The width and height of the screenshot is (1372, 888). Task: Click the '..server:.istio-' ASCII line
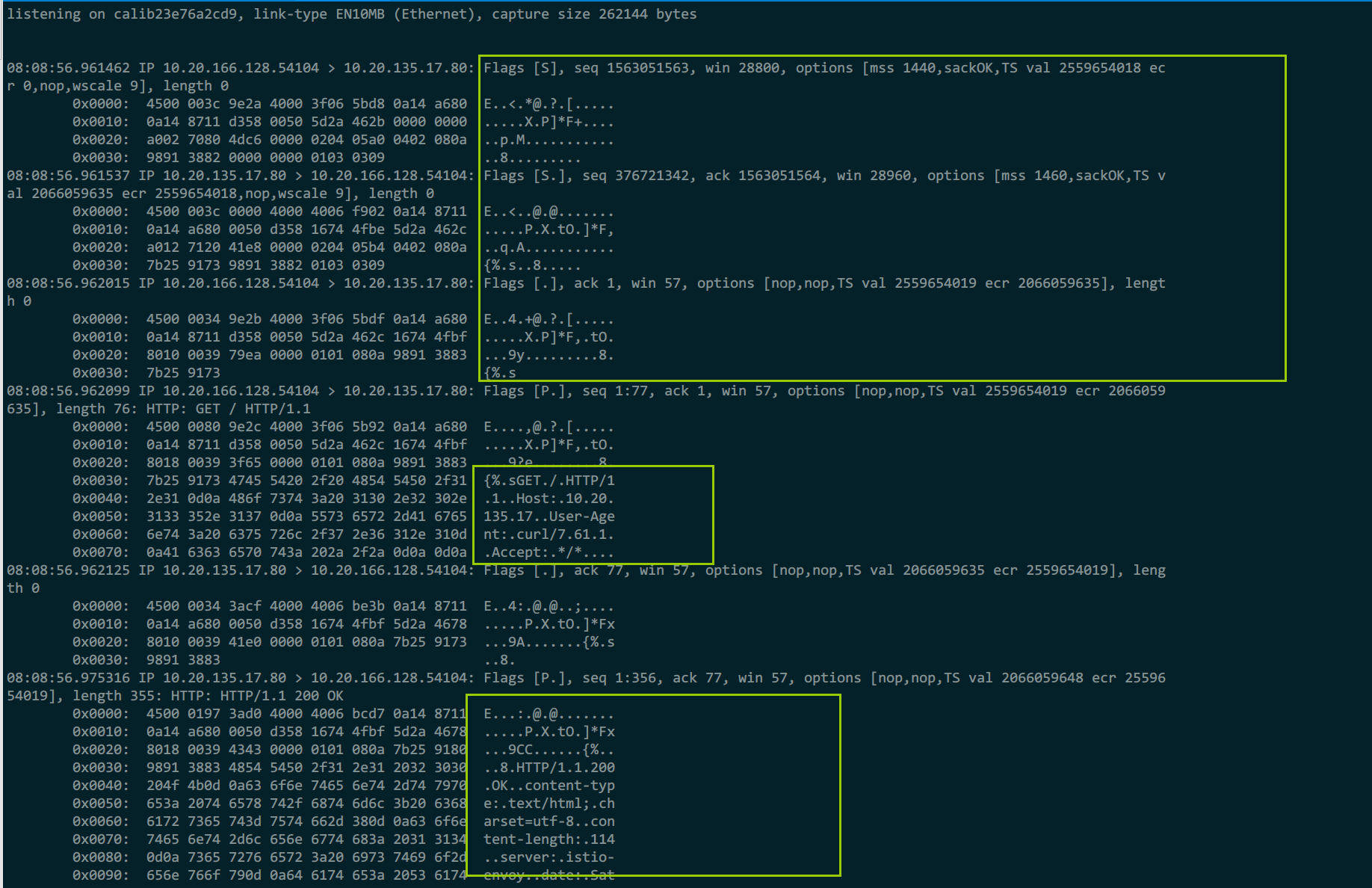(x=549, y=857)
